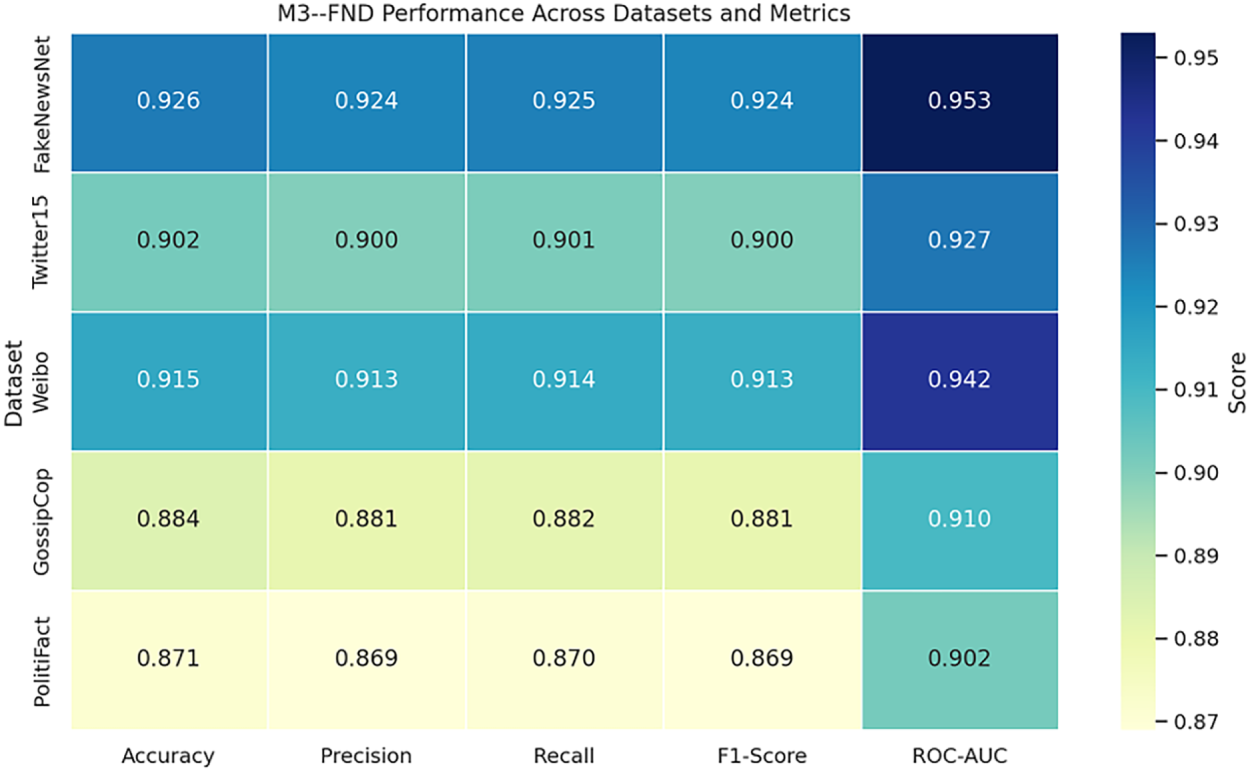Select the FakeNewsNet y-axis label
Image resolution: width=1250 pixels, height=771 pixels.
pyautogui.click(x=44, y=103)
